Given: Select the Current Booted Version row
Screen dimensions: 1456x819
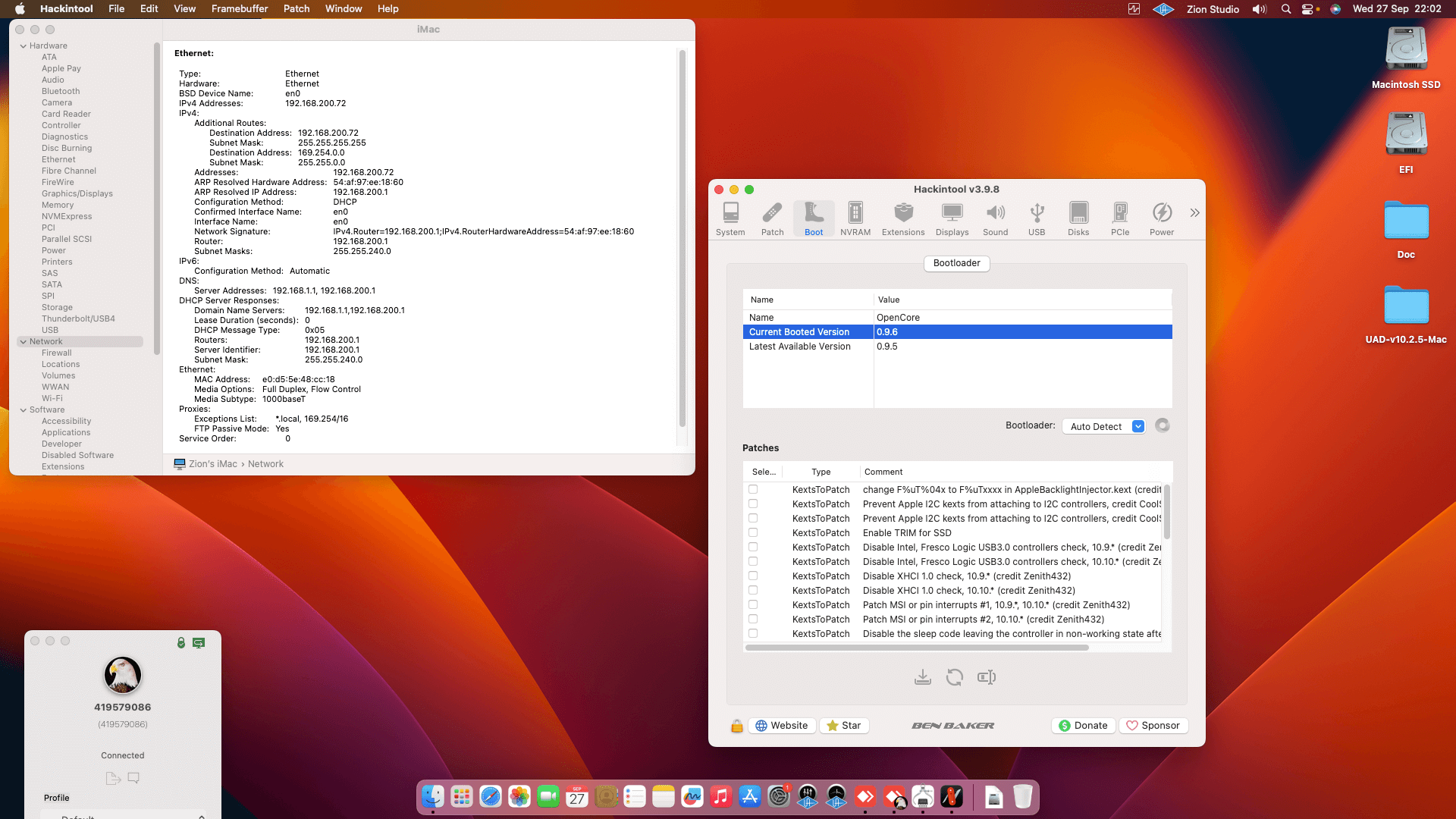Looking at the screenshot, I should [x=957, y=332].
